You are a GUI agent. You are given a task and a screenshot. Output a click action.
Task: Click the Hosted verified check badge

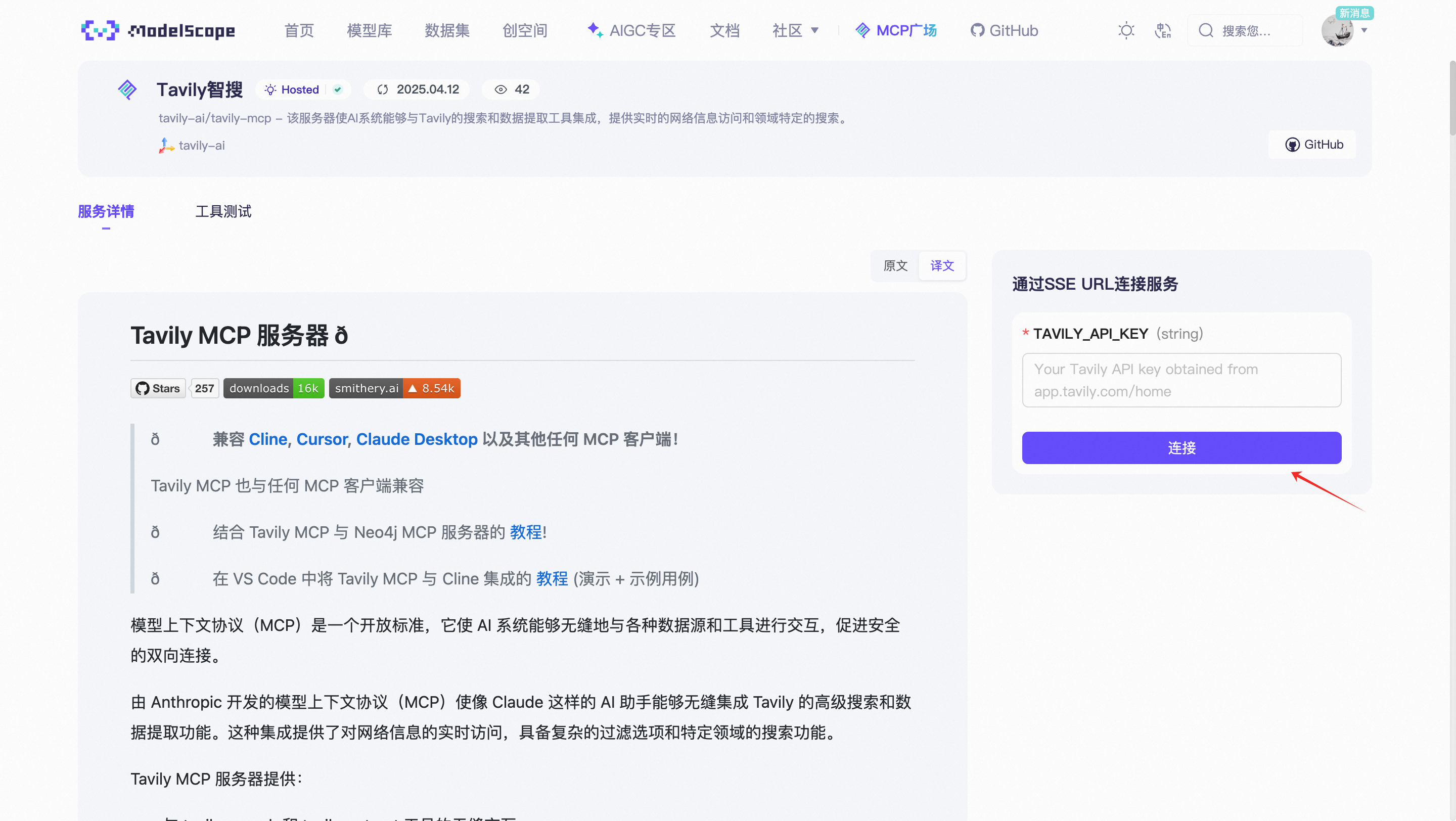337,89
